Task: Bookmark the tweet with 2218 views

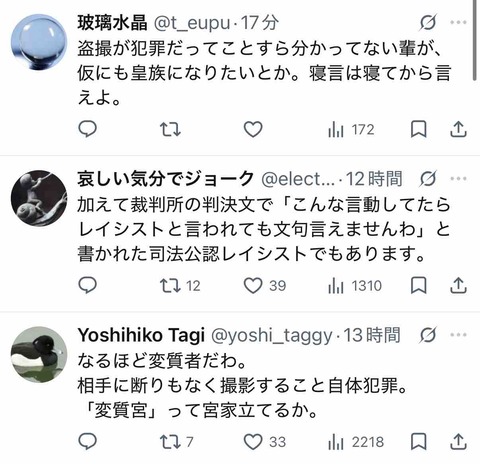Action: [418, 442]
